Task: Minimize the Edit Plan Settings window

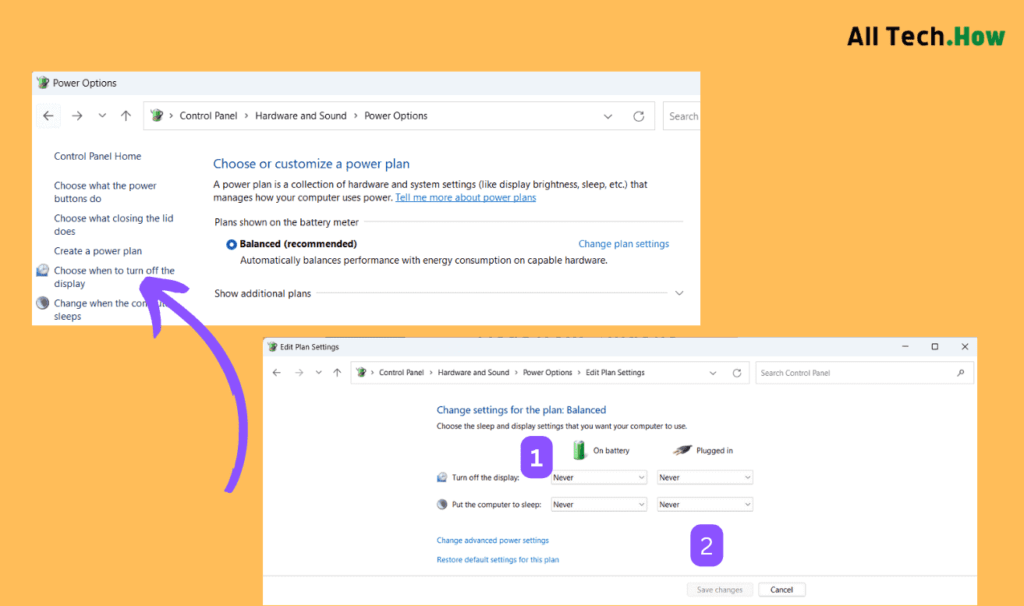Action: 905,347
